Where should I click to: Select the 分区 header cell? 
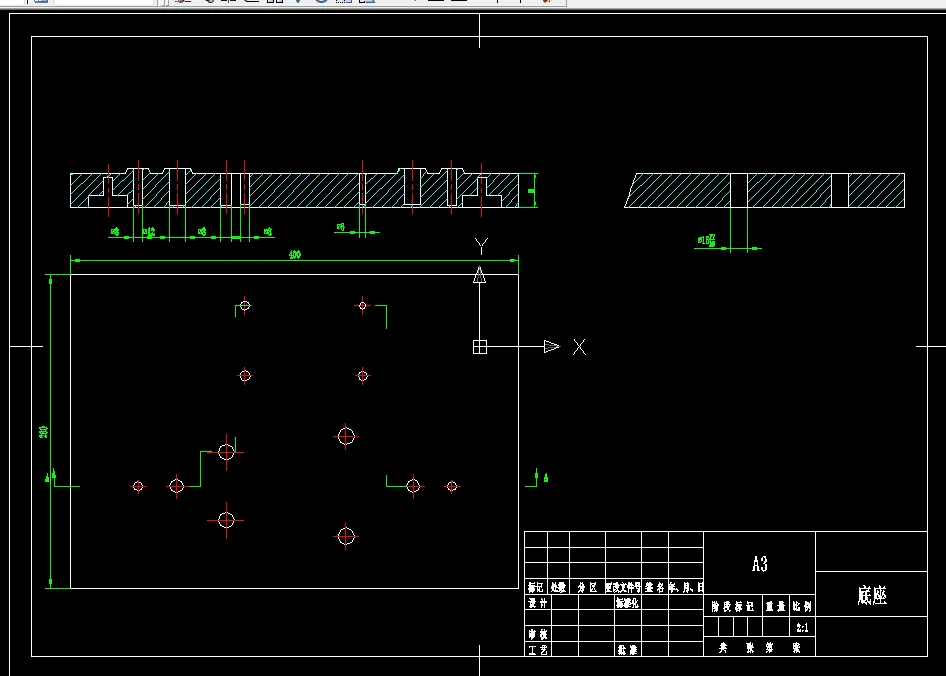587,587
